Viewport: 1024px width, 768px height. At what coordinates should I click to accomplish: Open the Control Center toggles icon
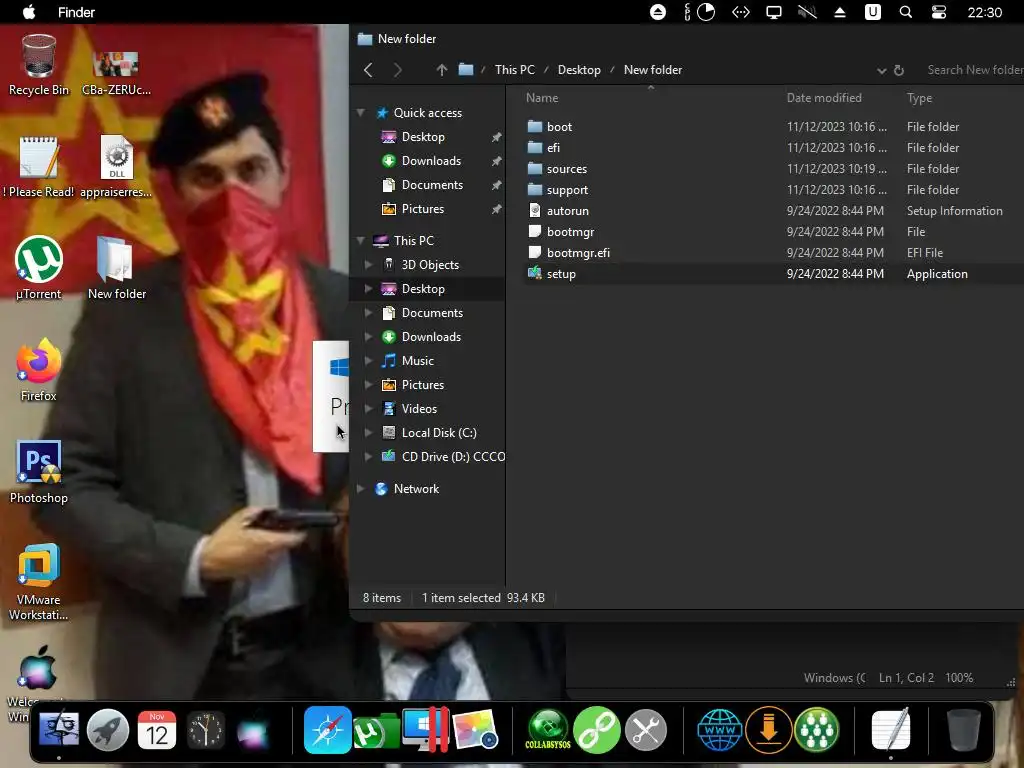(939, 12)
